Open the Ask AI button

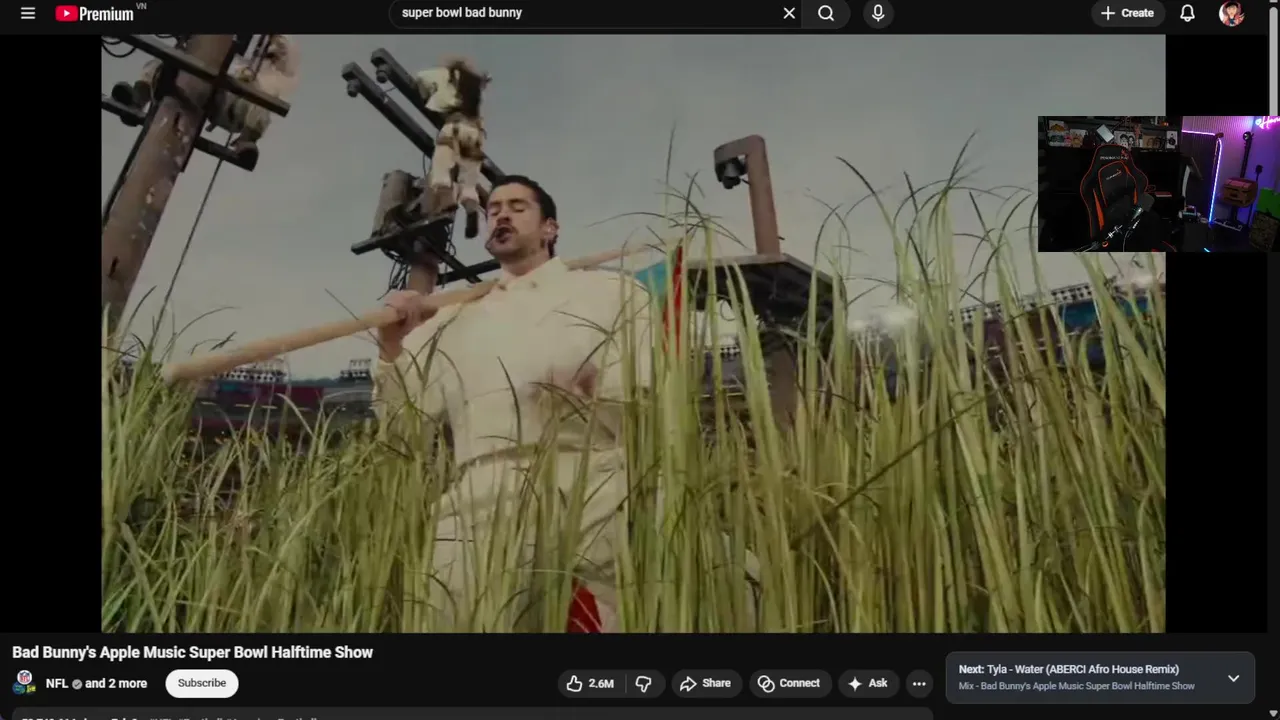(867, 683)
